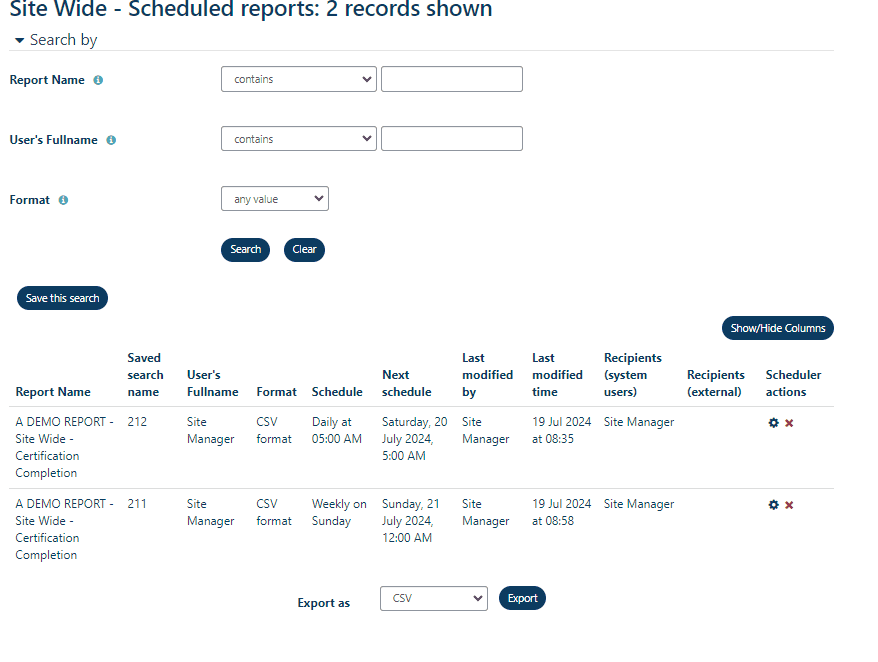Open the contains dropdown for User's Fullname
This screenshot has width=878, height=662.
[x=298, y=138]
